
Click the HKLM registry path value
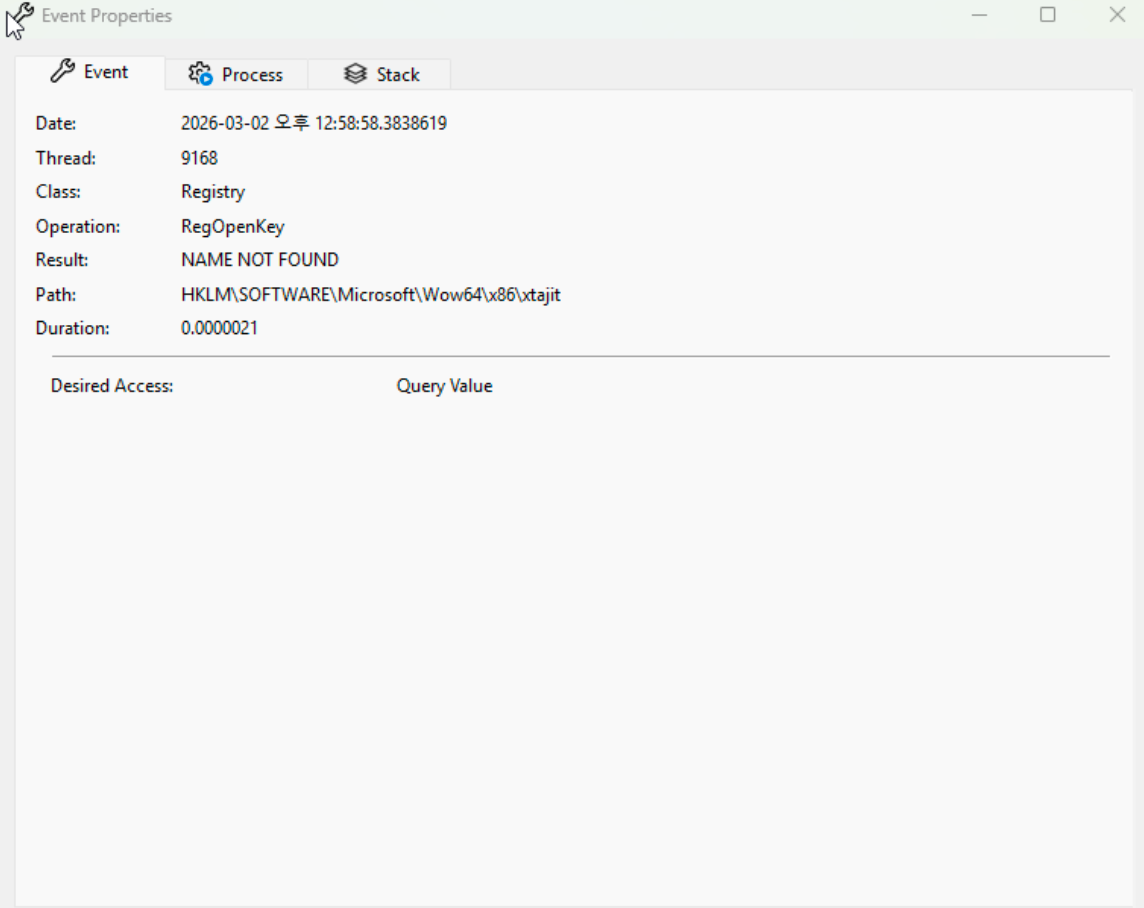click(370, 295)
